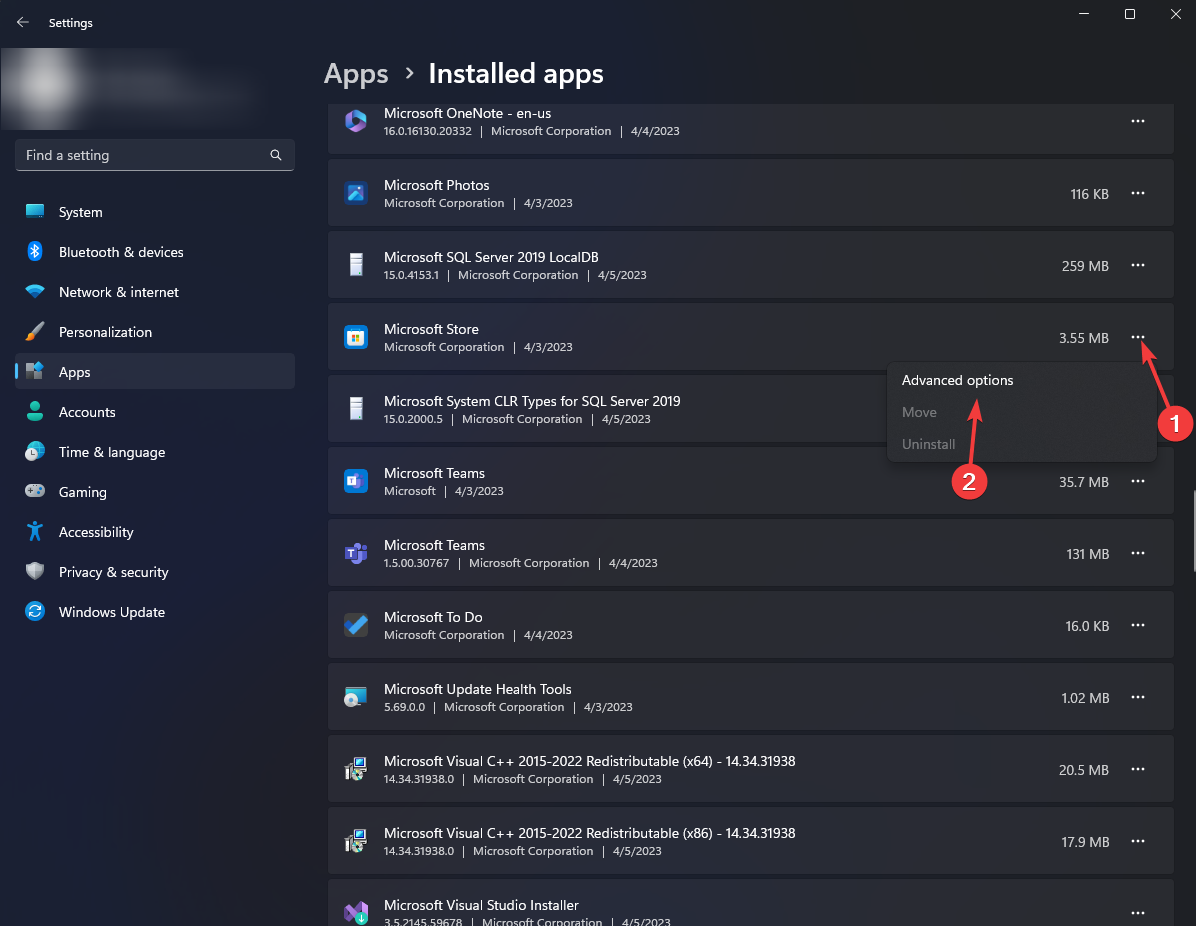1196x926 pixels.
Task: Select Windows Update in sidebar
Action: point(111,612)
